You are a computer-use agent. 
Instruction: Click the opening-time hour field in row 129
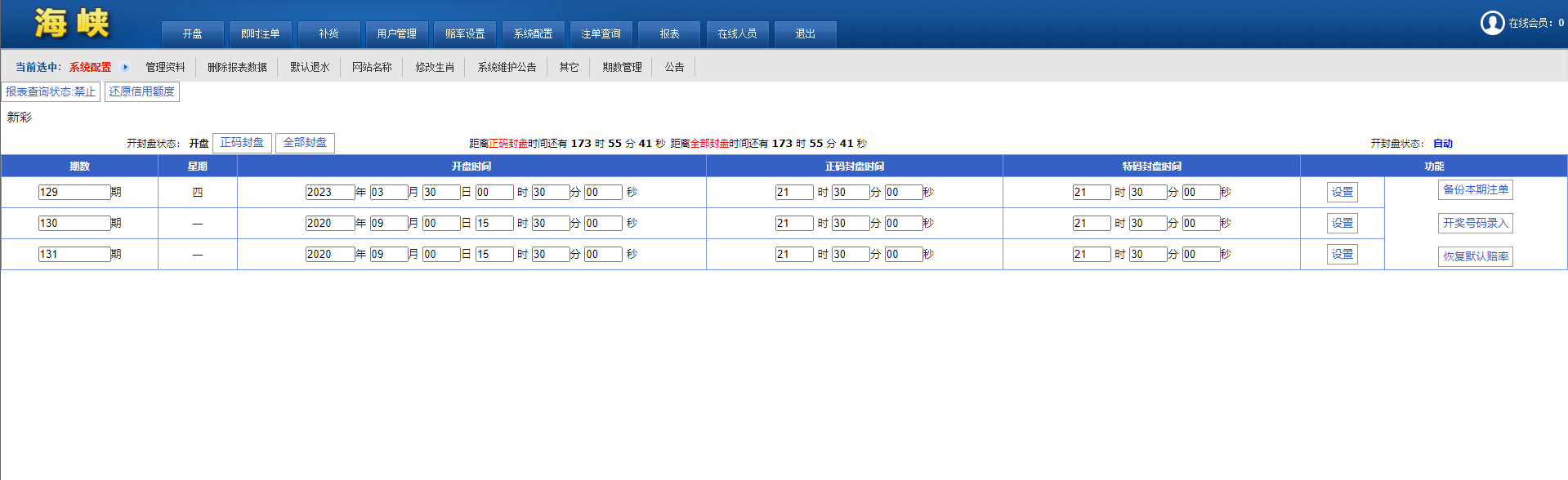[x=494, y=192]
